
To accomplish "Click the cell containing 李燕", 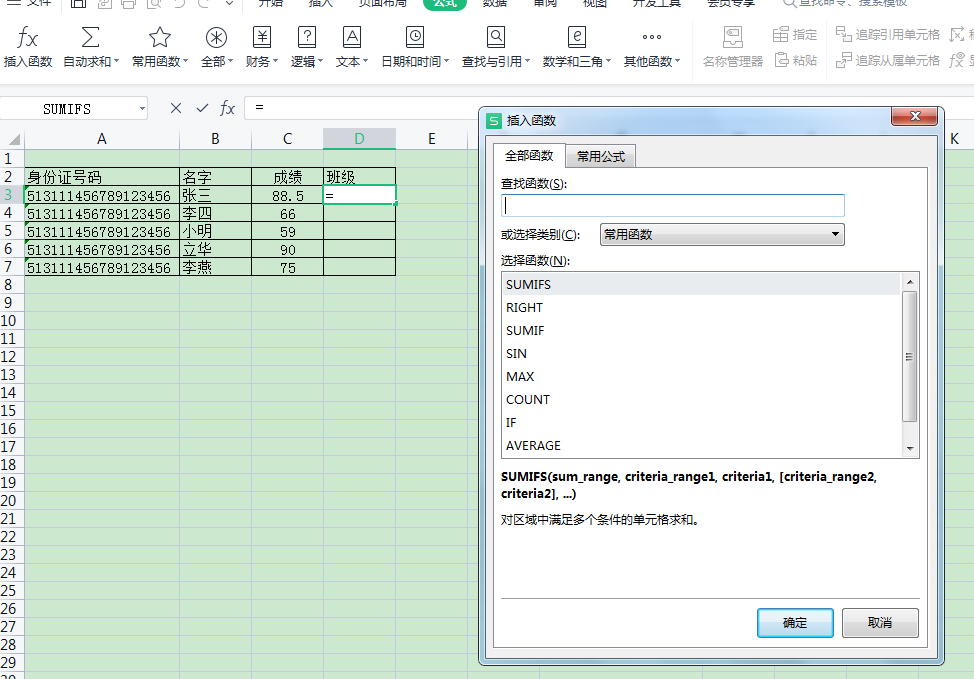I will [x=216, y=267].
